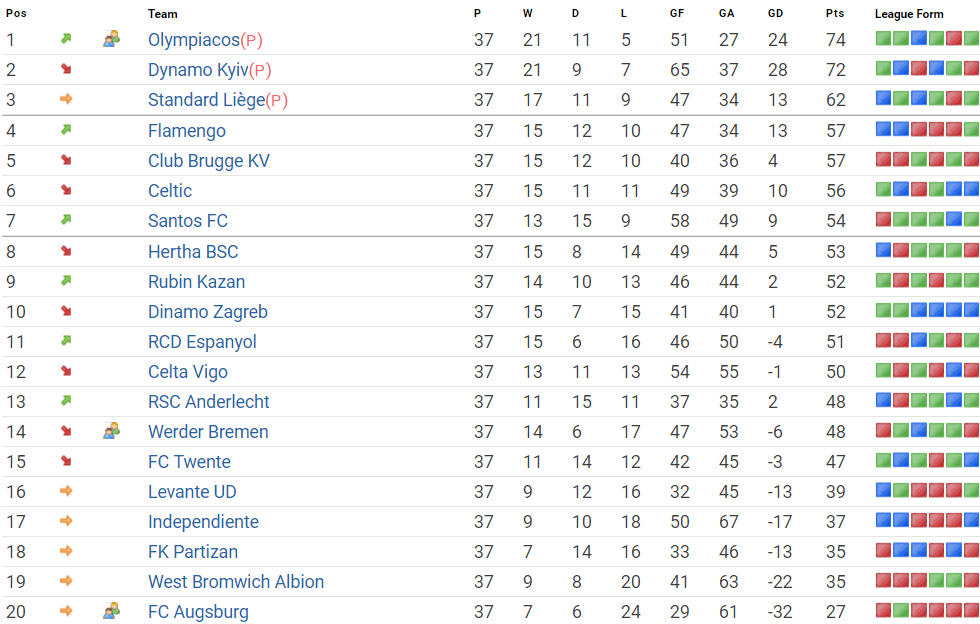
Task: Go to the Levante UD team page
Action: [x=192, y=491]
